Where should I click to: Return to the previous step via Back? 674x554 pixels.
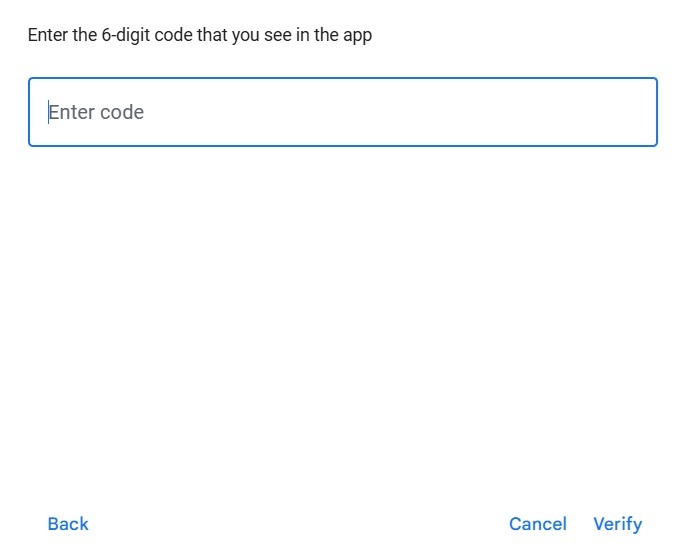(68, 524)
